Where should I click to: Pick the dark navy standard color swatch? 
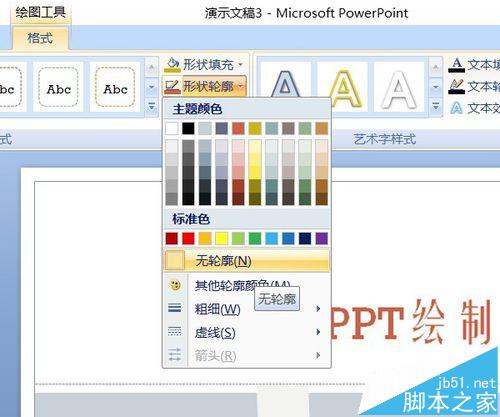305,239
